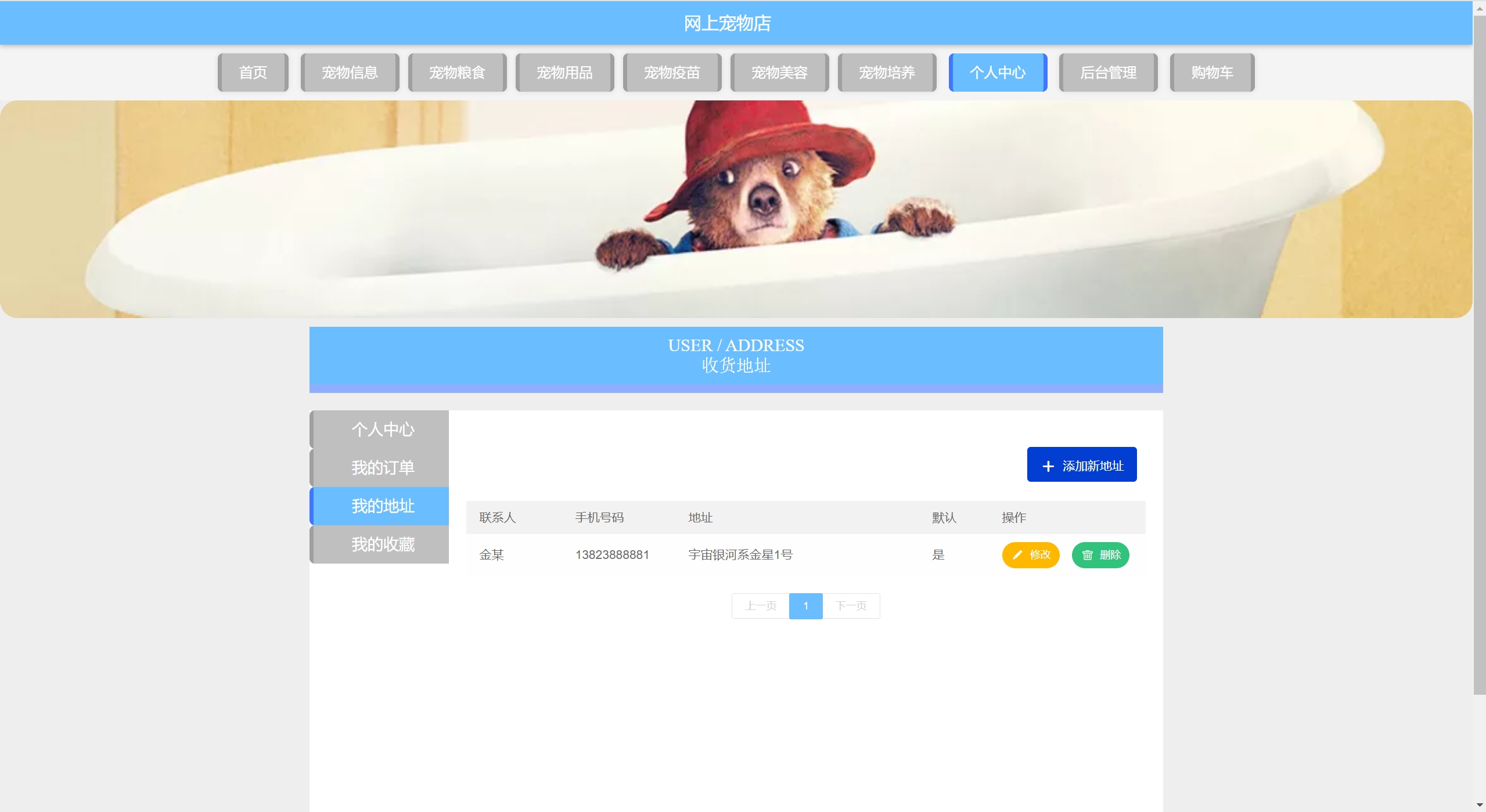Click the highlighted 个人中心 top tab
This screenshot has width=1486, height=812.
click(998, 73)
